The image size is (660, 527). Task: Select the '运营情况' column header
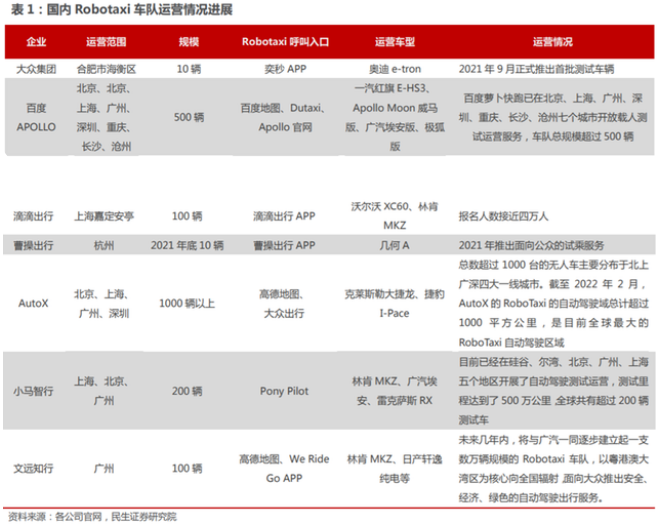[x=553, y=42]
